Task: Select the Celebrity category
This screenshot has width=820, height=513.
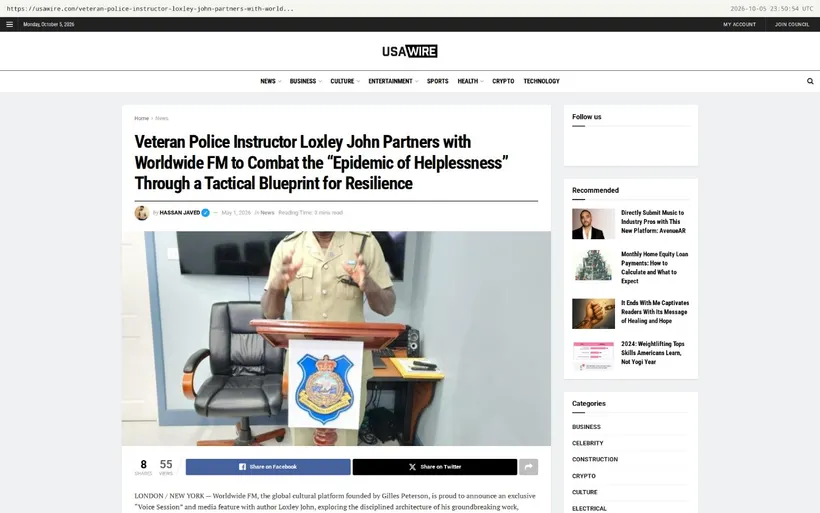Action: pyautogui.click(x=587, y=443)
